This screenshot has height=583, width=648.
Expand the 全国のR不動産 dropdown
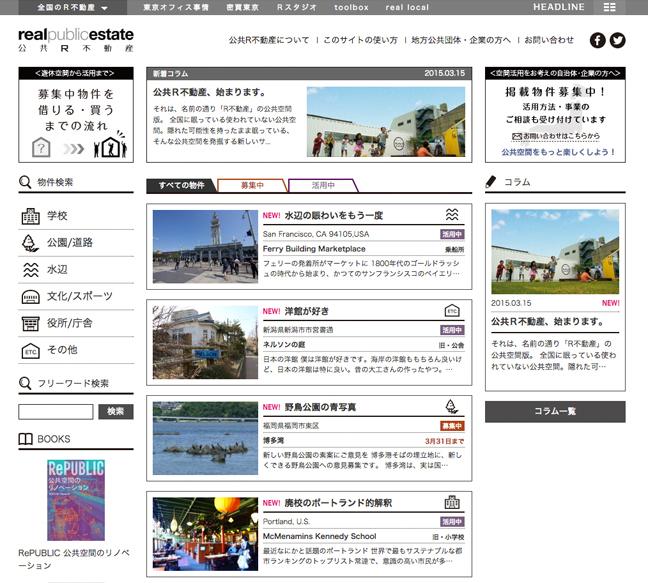(x=73, y=7)
